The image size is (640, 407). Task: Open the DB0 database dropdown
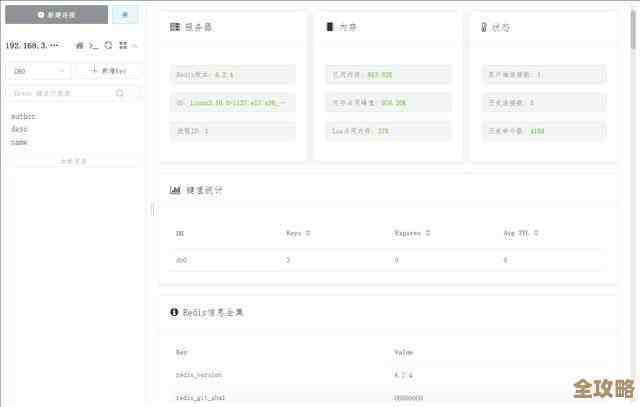pos(40,71)
